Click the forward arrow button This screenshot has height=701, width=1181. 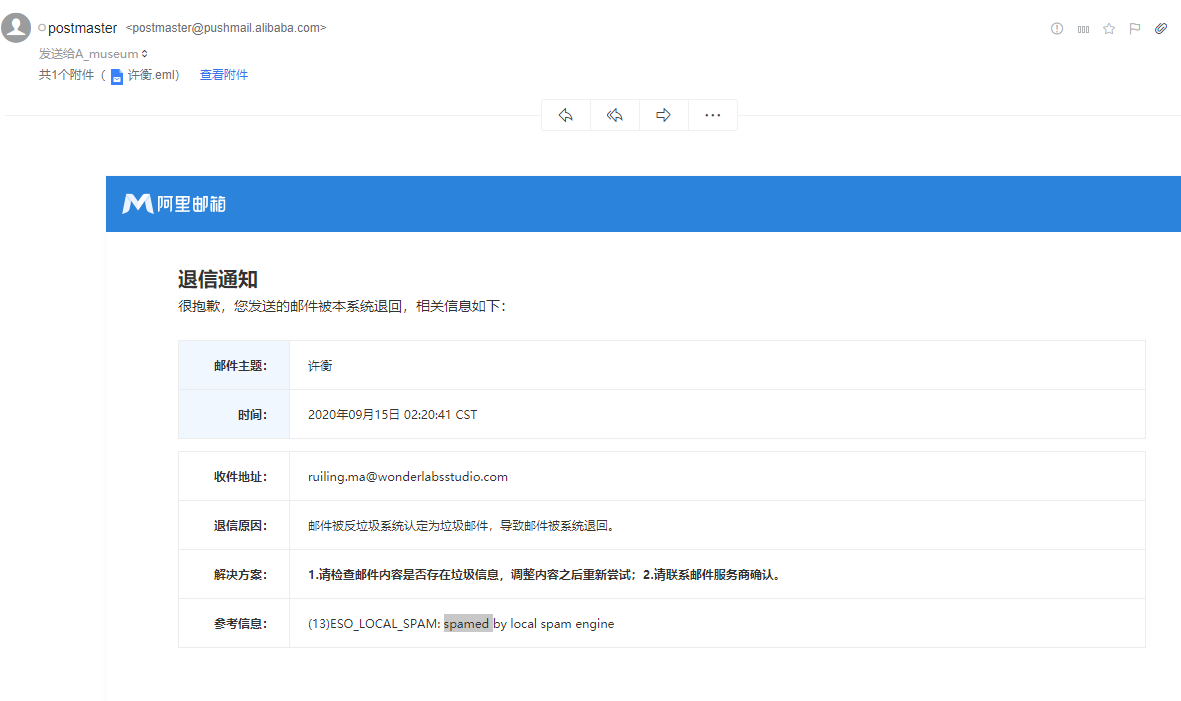(x=664, y=115)
